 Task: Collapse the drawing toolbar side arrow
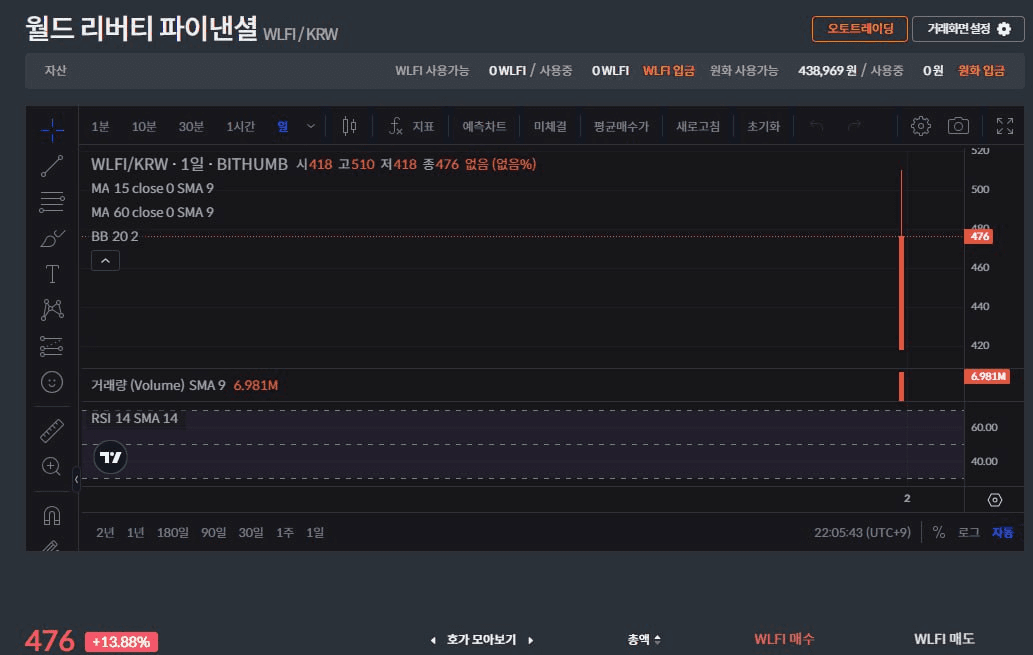click(x=76, y=479)
